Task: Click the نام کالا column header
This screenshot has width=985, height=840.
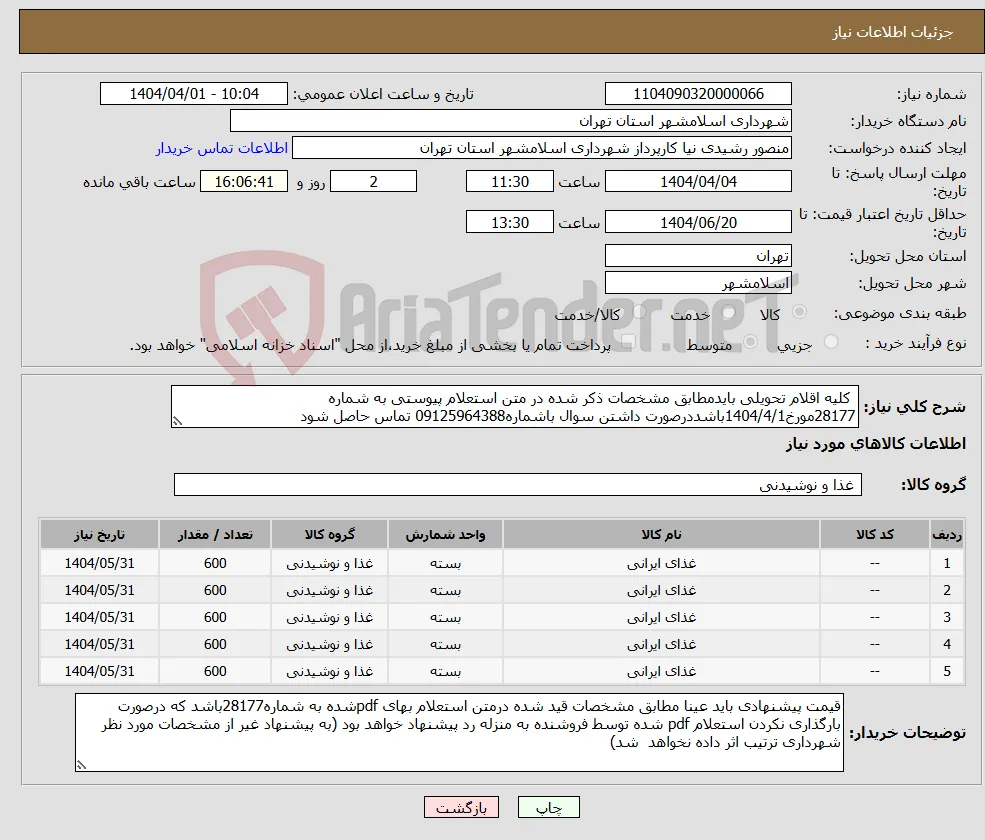Action: click(661, 534)
